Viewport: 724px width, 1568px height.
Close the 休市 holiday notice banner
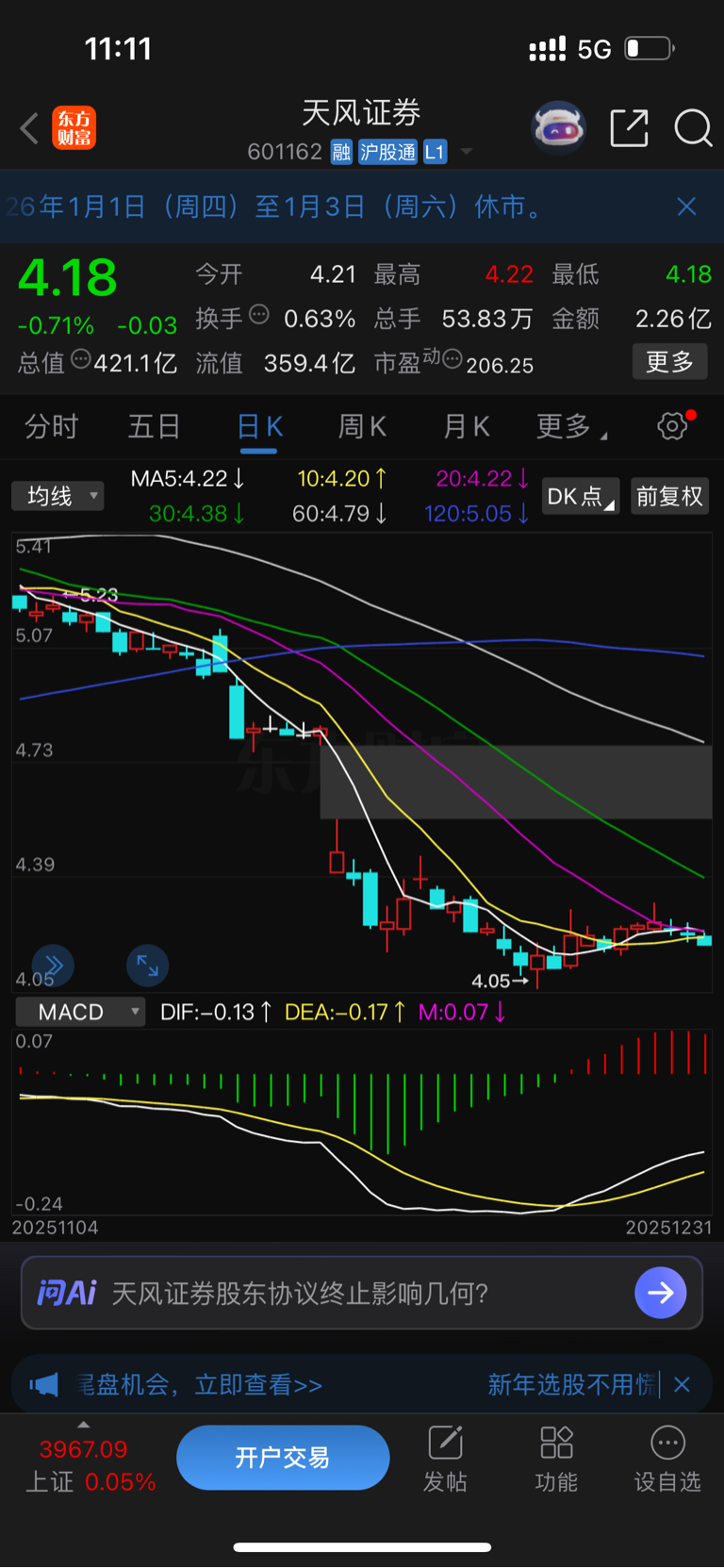[687, 206]
